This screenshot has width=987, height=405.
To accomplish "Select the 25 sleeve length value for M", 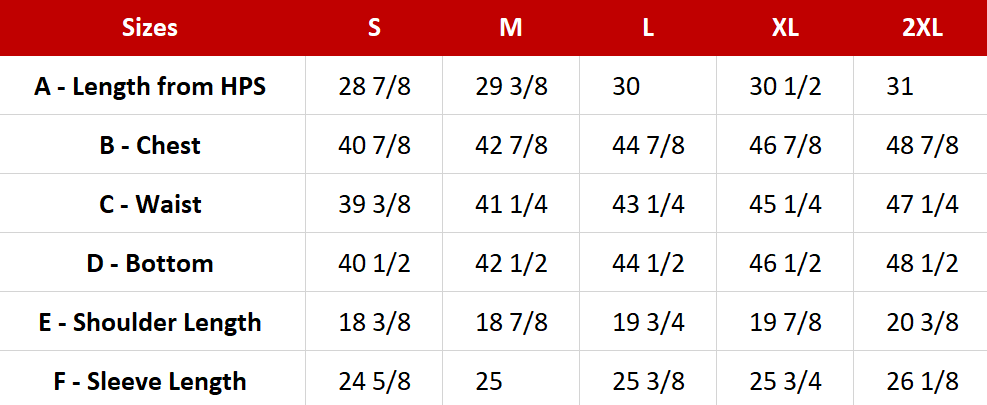I will 489,381.
